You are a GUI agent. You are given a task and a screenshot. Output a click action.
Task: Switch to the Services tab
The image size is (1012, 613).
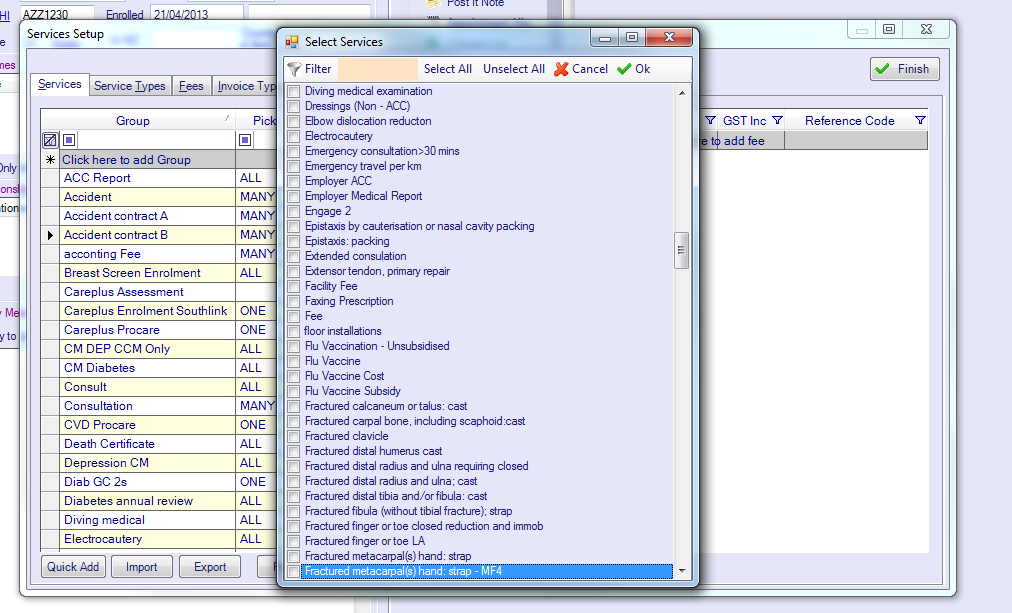(x=59, y=85)
